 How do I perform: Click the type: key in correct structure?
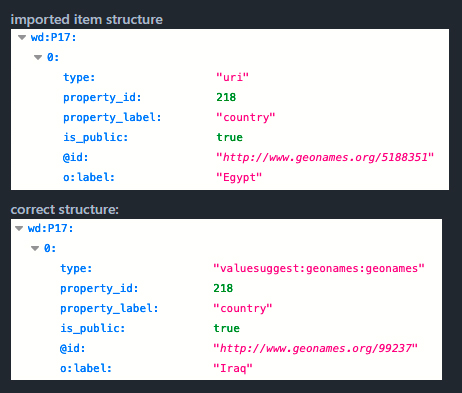76,268
